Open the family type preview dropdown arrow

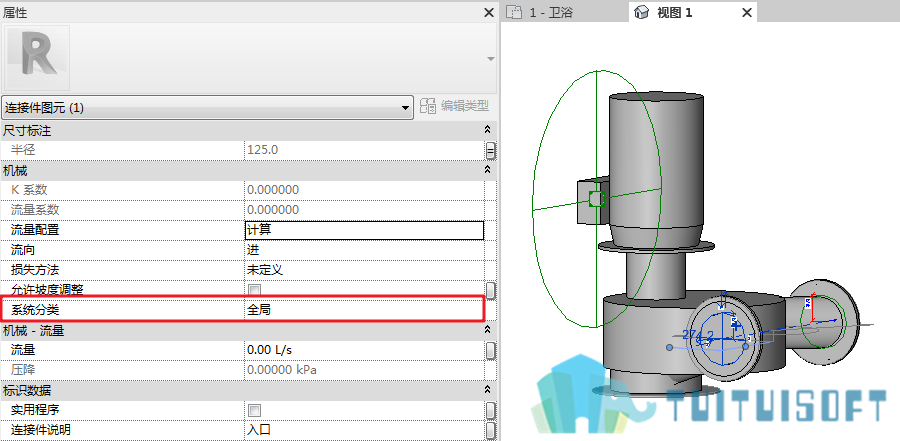pyautogui.click(x=490, y=59)
